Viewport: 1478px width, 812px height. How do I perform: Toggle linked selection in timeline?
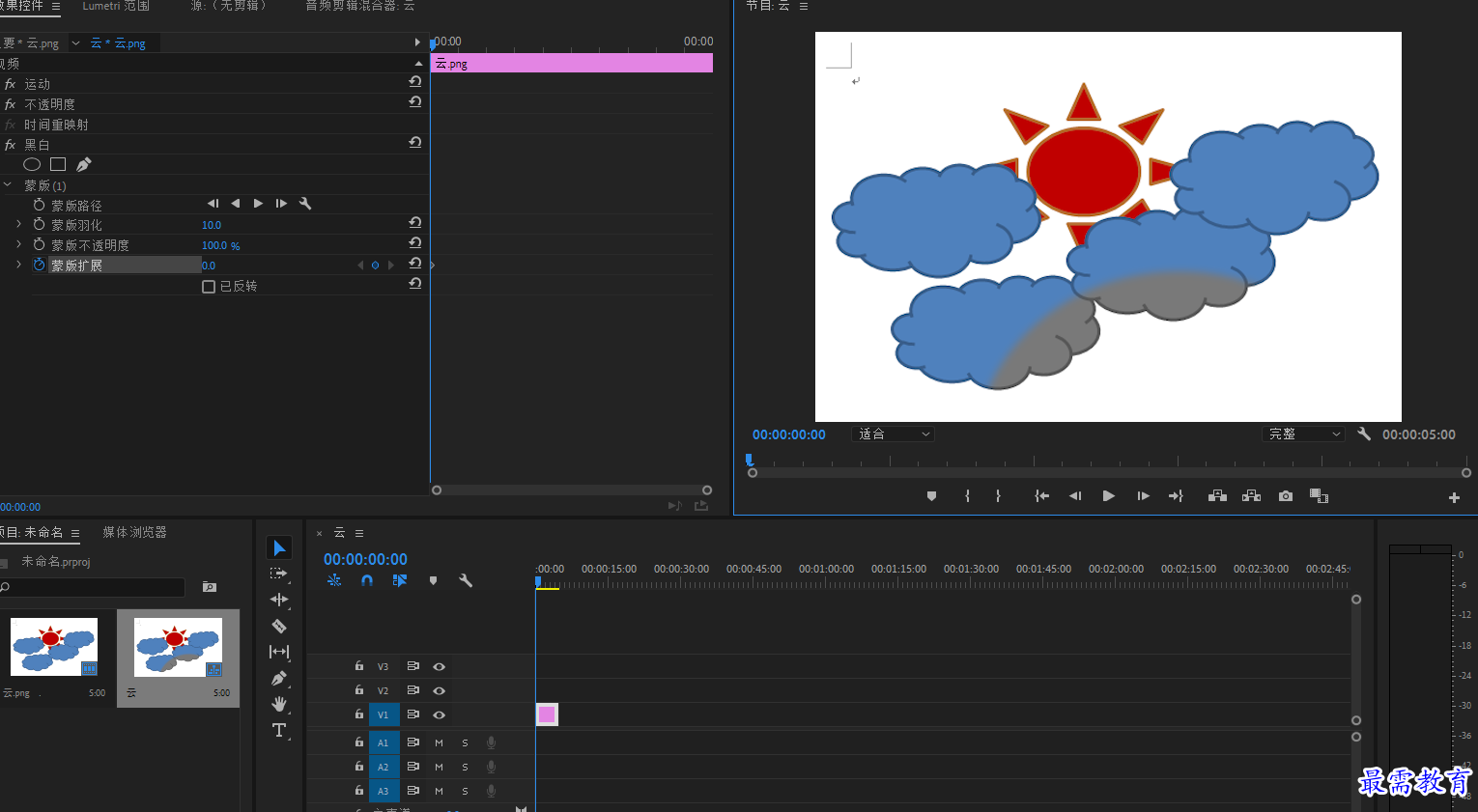[400, 580]
